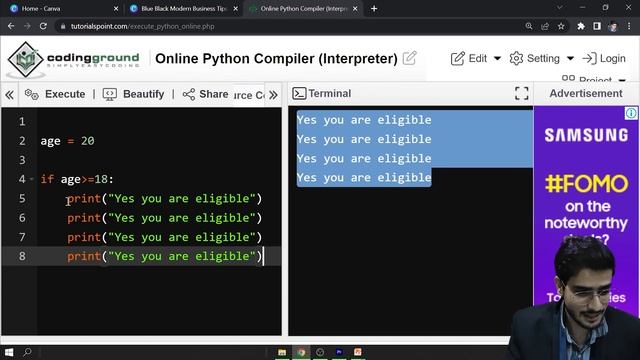Open tab search chevron in title bar
640x360 pixels.
(560, 8)
